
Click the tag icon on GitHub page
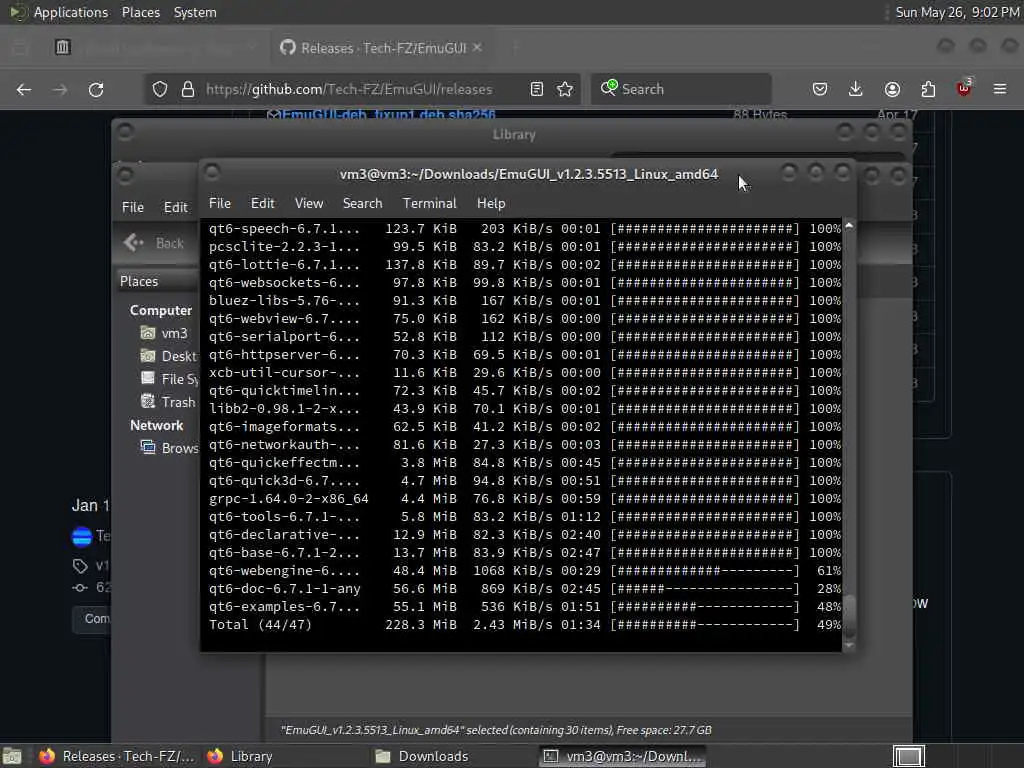click(80, 566)
